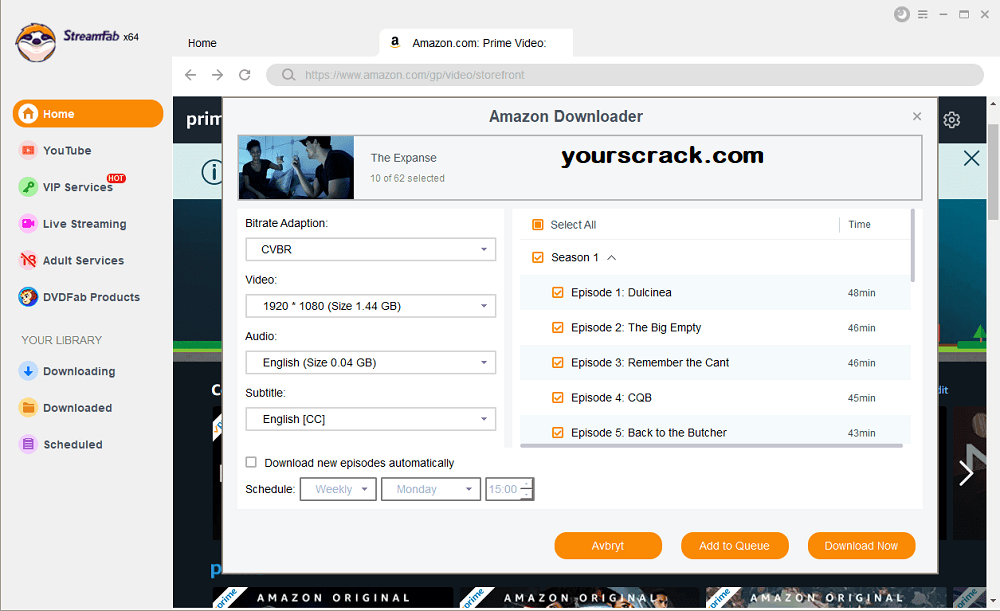Increase schedule time with up stepper
This screenshot has height=611, width=1000.
point(527,484)
